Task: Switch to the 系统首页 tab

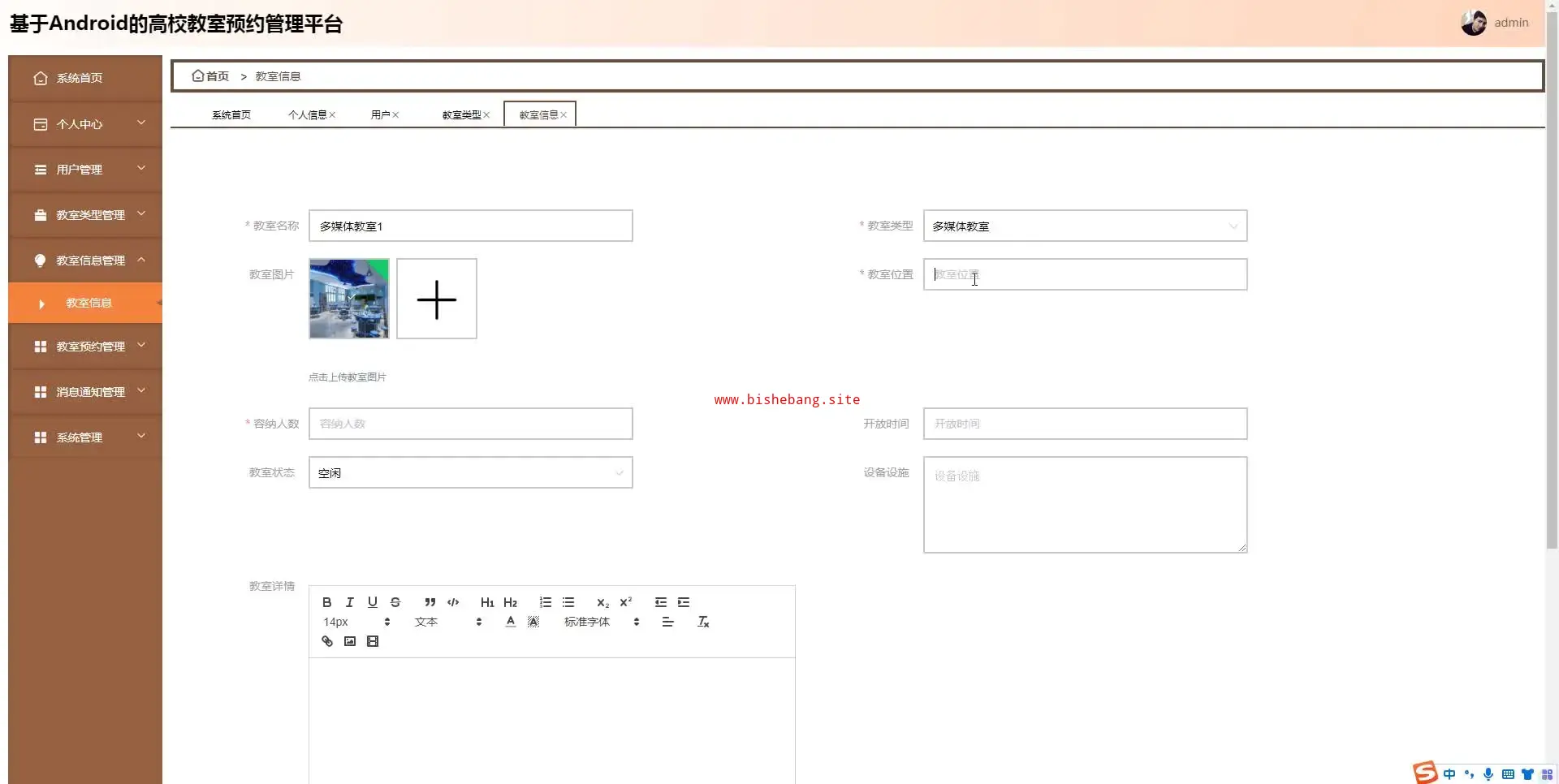Action: (x=231, y=114)
